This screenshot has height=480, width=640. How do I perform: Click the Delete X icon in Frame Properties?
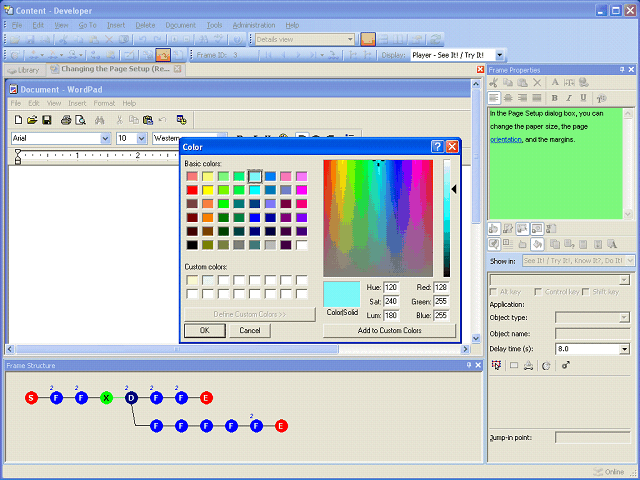tap(537, 83)
